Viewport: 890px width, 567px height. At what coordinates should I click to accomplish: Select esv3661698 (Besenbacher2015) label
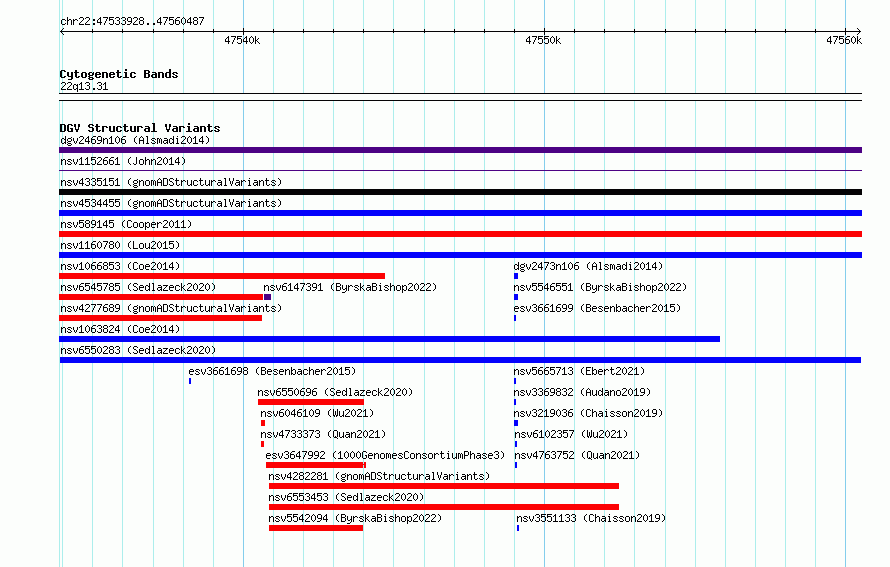[x=272, y=371]
